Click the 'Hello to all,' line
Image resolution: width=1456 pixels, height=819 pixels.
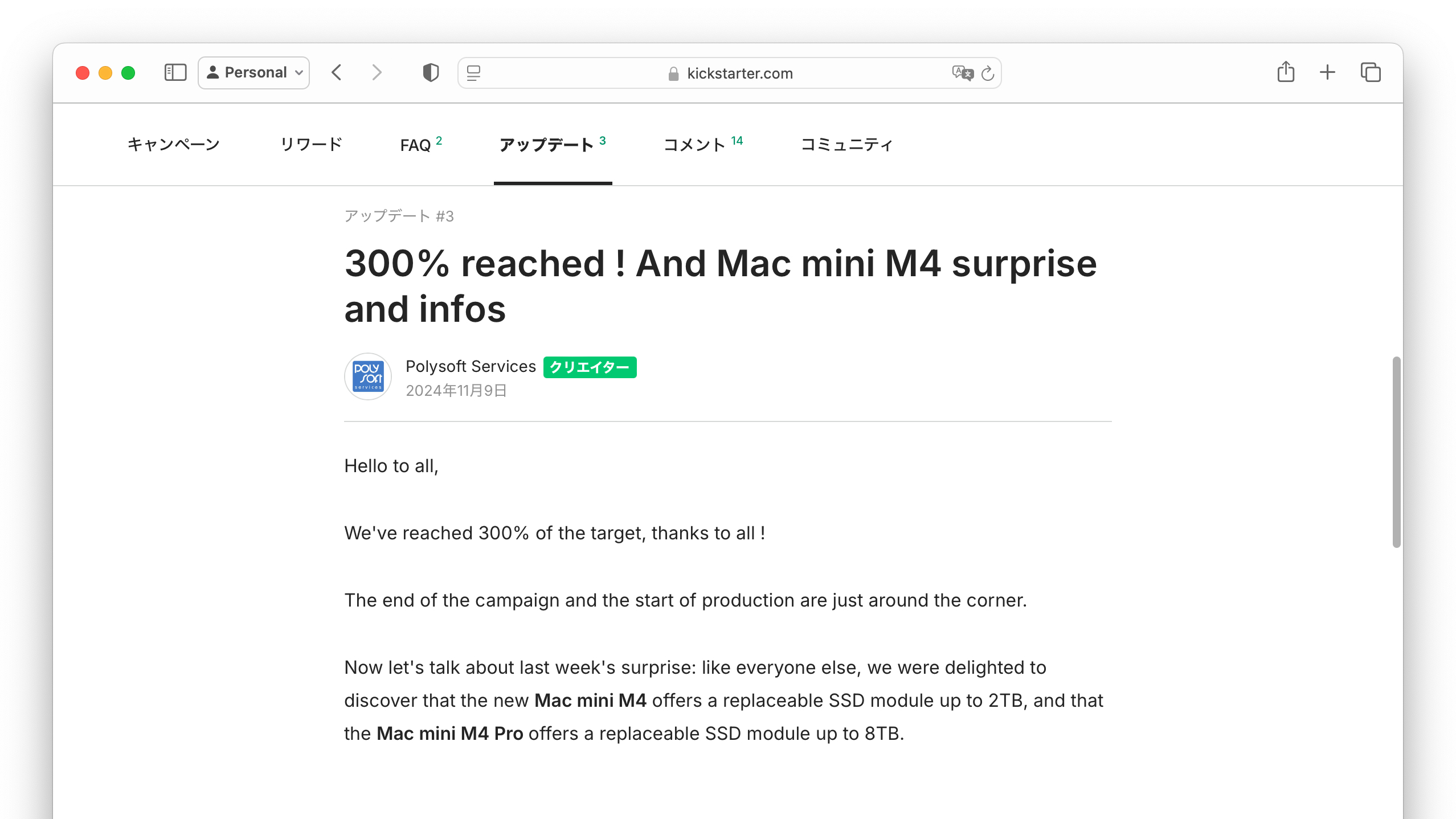coord(391,466)
